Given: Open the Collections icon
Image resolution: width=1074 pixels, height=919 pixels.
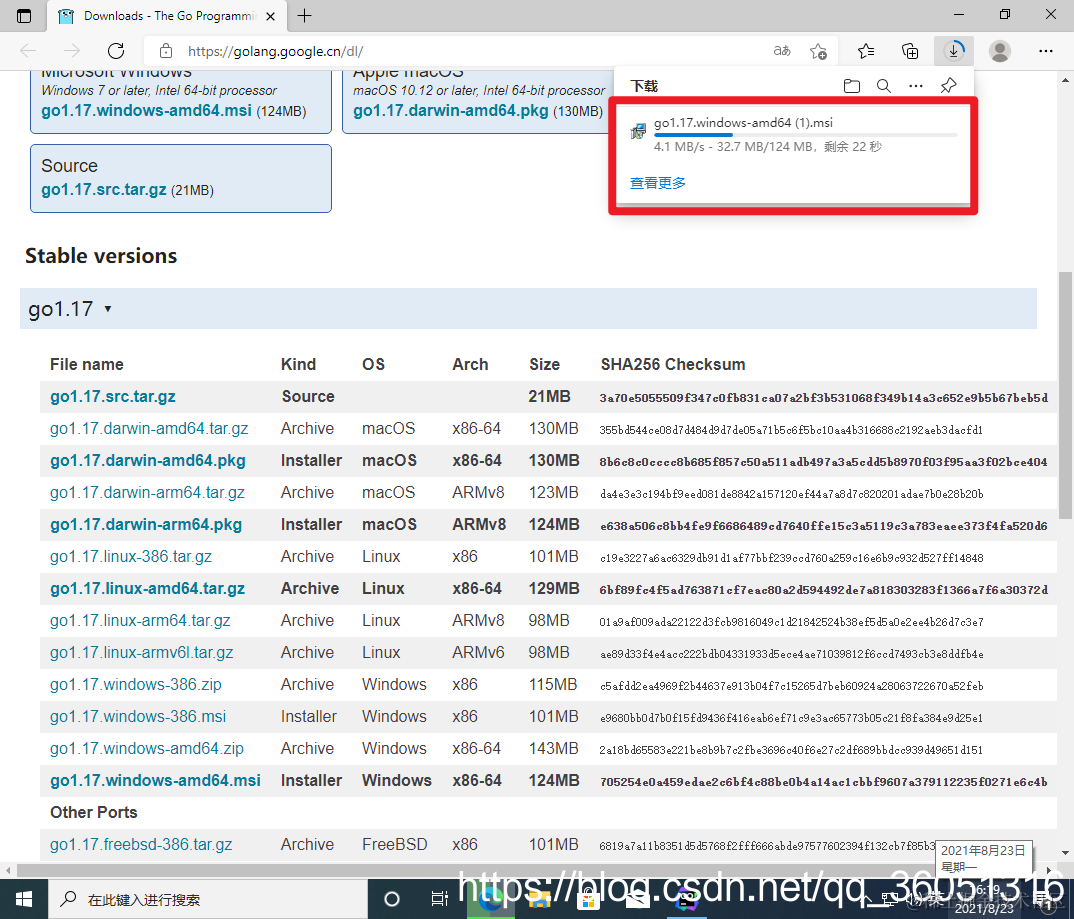Looking at the screenshot, I should pos(910,51).
